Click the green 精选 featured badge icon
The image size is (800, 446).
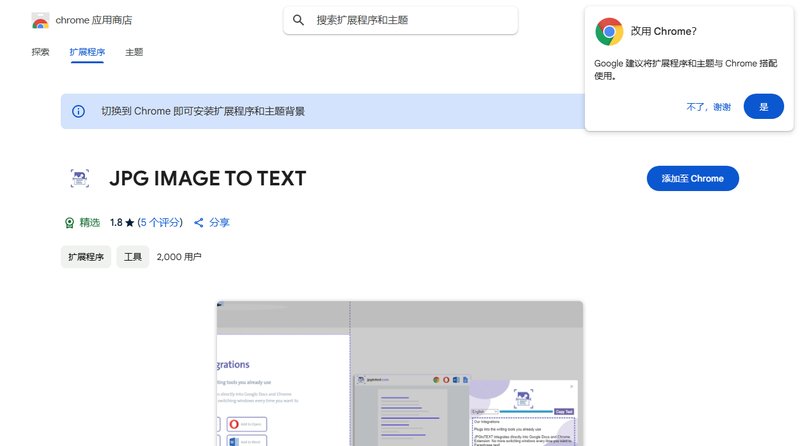(x=69, y=223)
